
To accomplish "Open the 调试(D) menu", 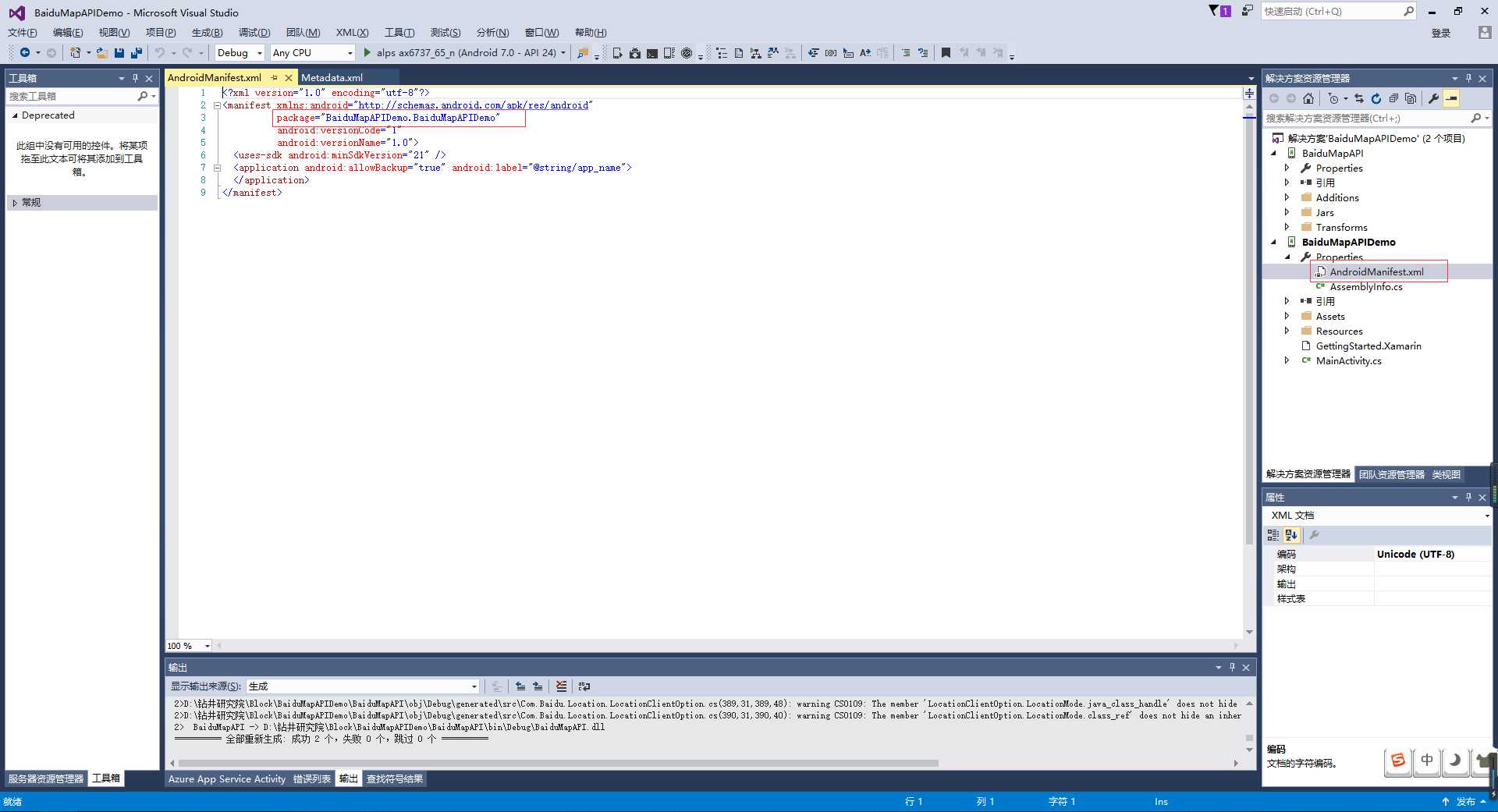I will tap(254, 32).
